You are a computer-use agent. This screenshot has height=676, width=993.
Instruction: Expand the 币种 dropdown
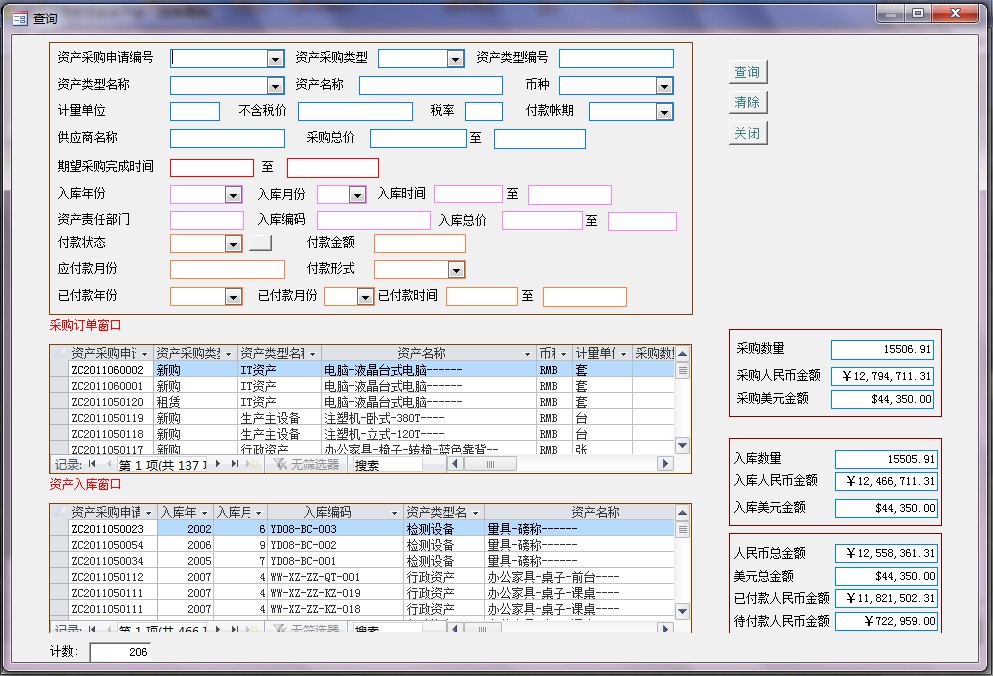(x=664, y=86)
